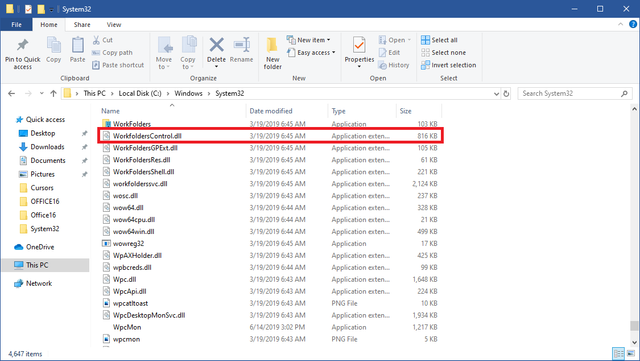This screenshot has height=361, width=640.
Task: Open recent locations dropdown
Action: (42, 94)
